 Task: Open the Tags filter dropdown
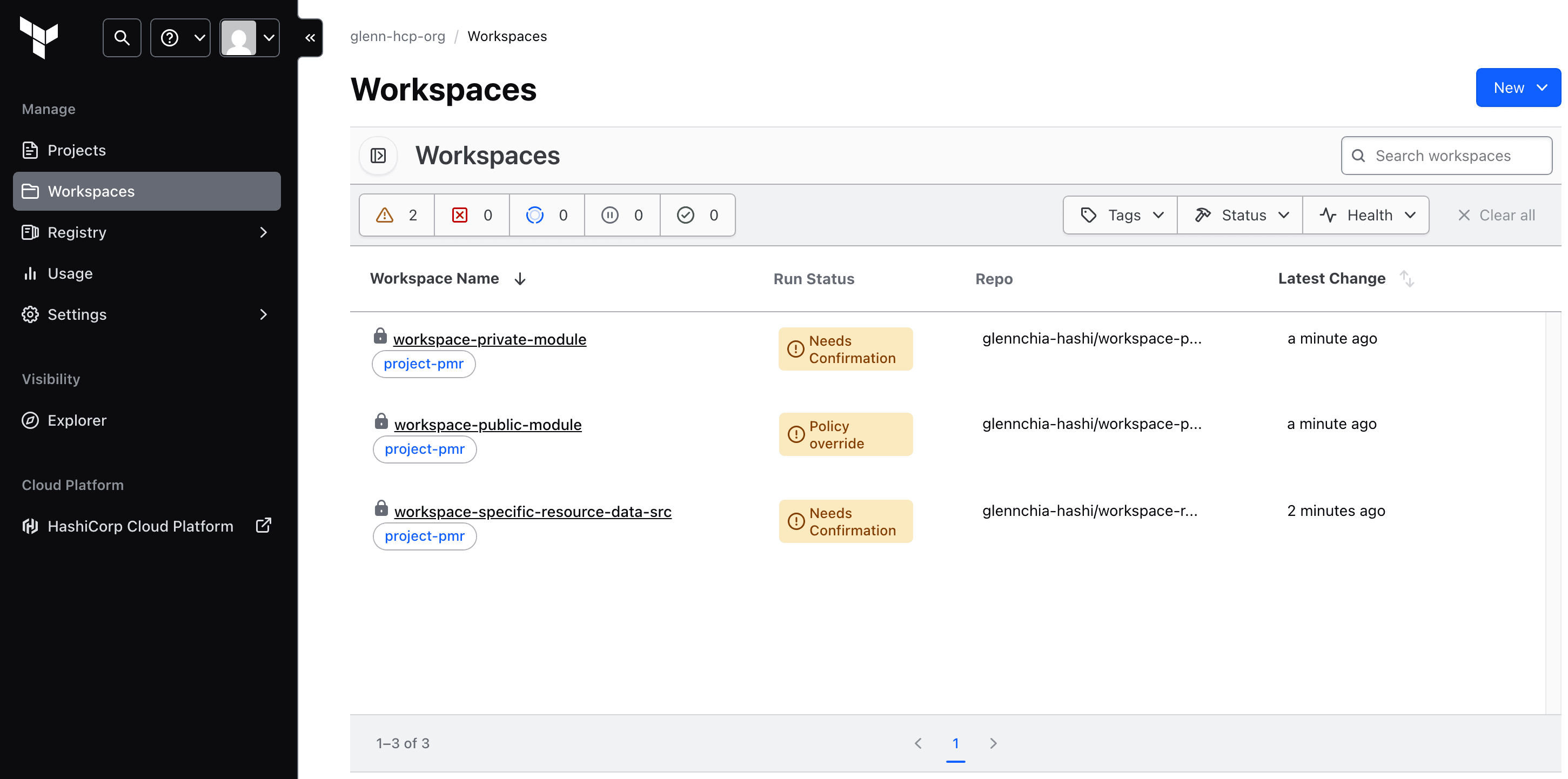pyautogui.click(x=1120, y=215)
